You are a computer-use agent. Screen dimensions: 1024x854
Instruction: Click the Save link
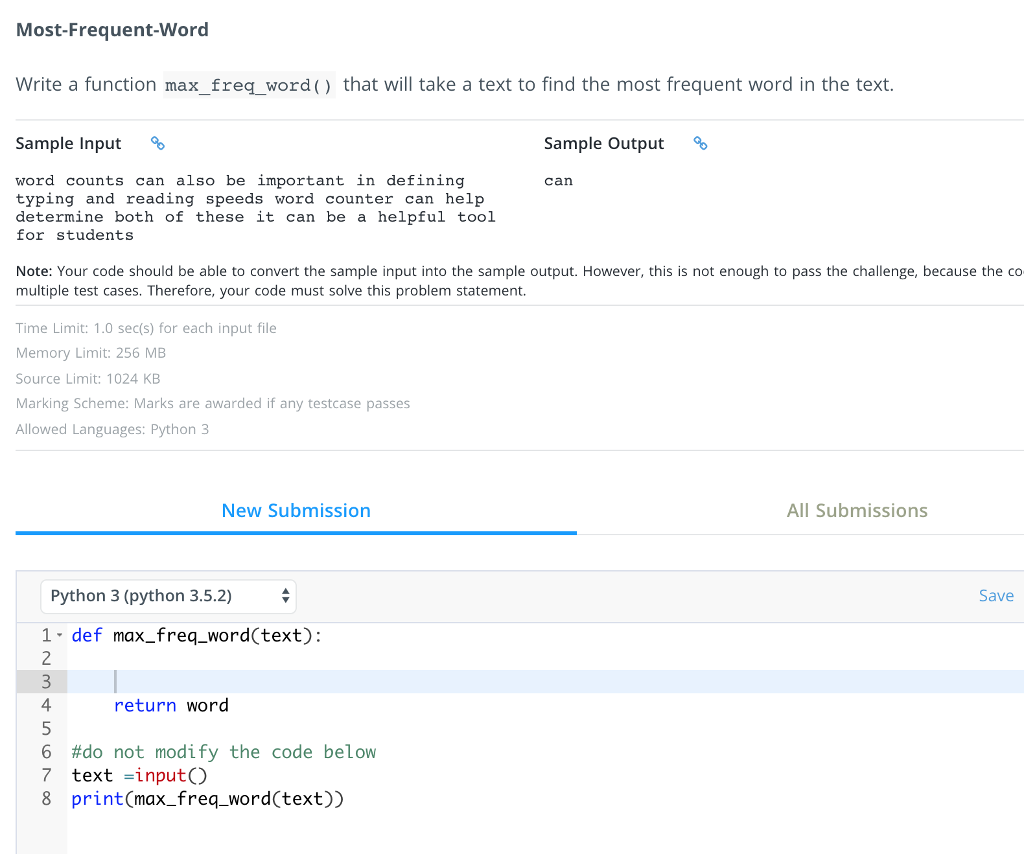pyautogui.click(x=996, y=595)
